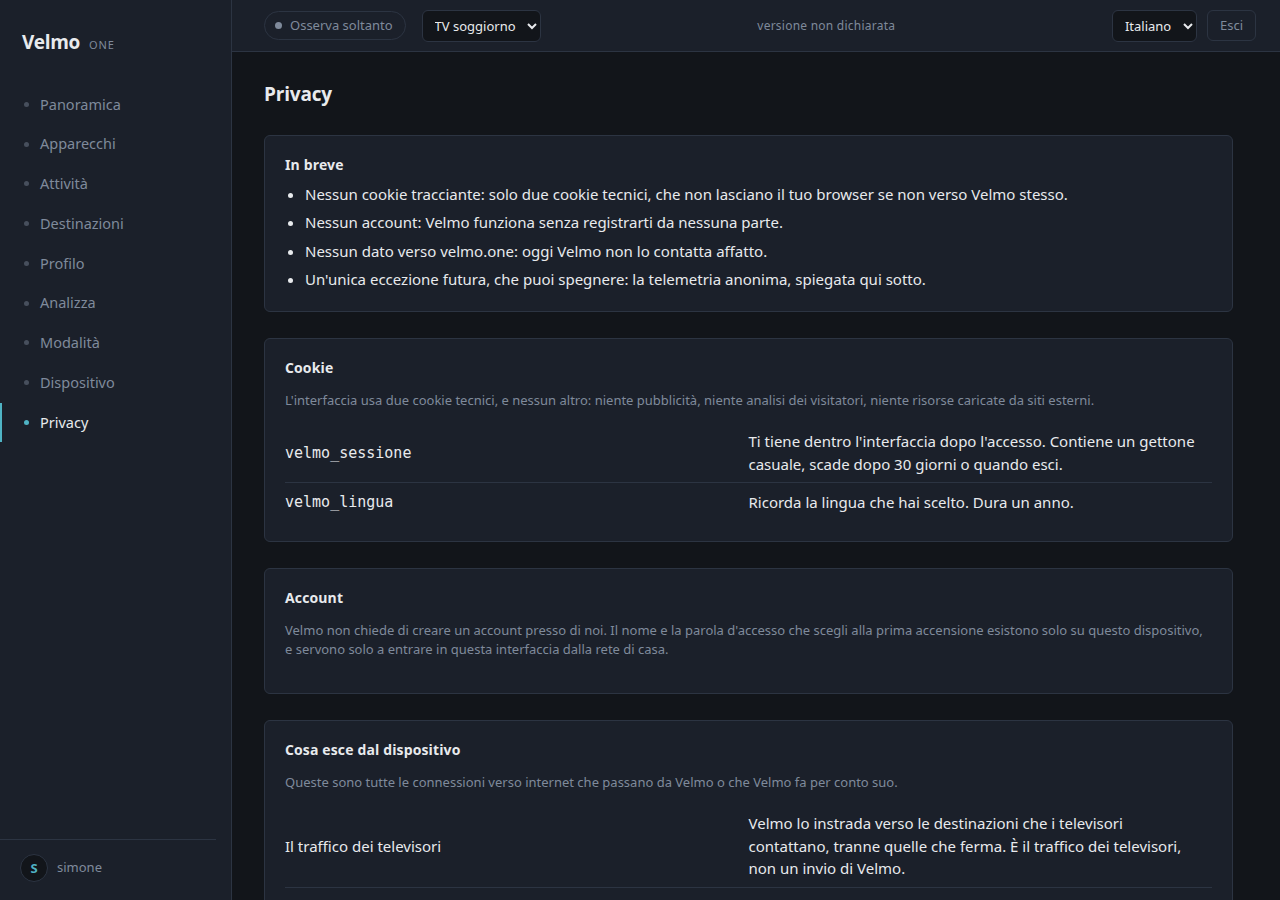Image resolution: width=1280 pixels, height=900 pixels.
Task: Toggle the "Osserva soltanto" mode pill
Action: (335, 26)
